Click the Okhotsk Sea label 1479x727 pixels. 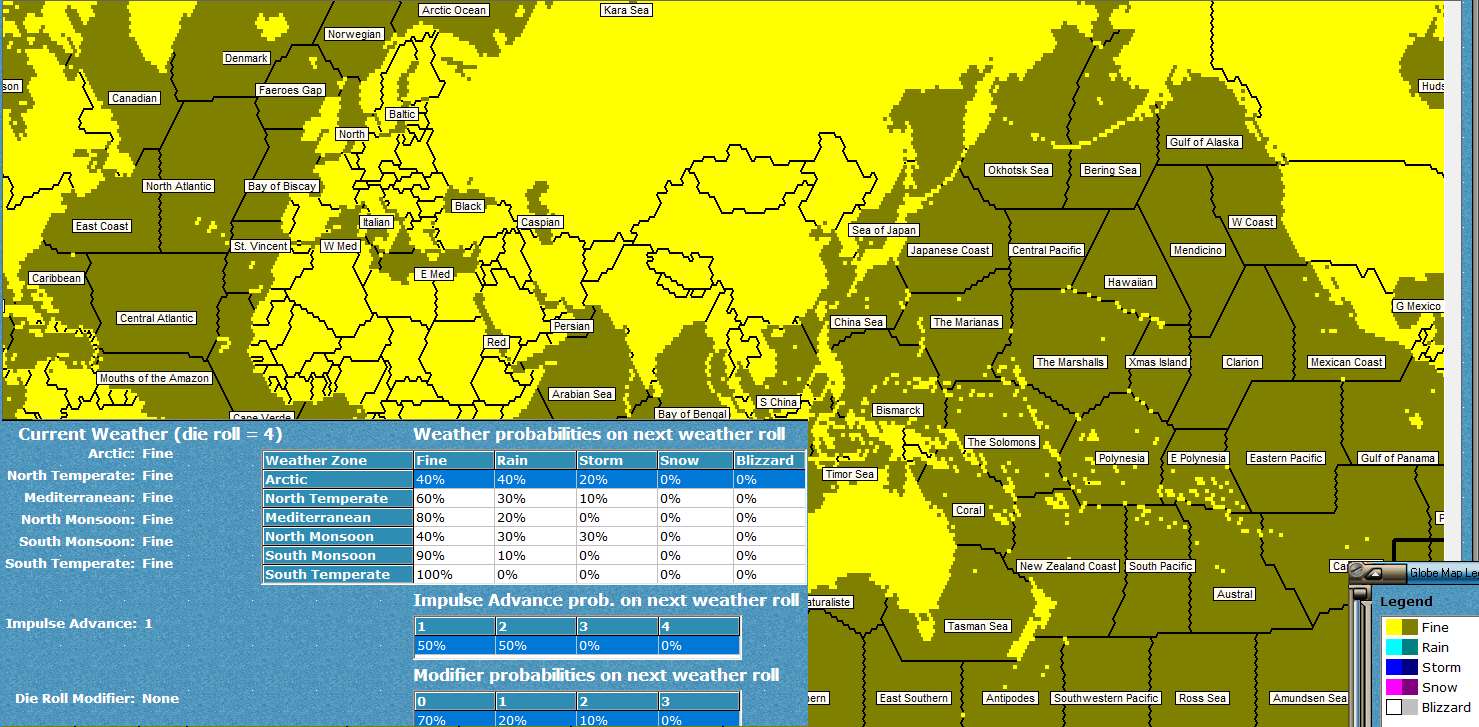[x=1019, y=170]
